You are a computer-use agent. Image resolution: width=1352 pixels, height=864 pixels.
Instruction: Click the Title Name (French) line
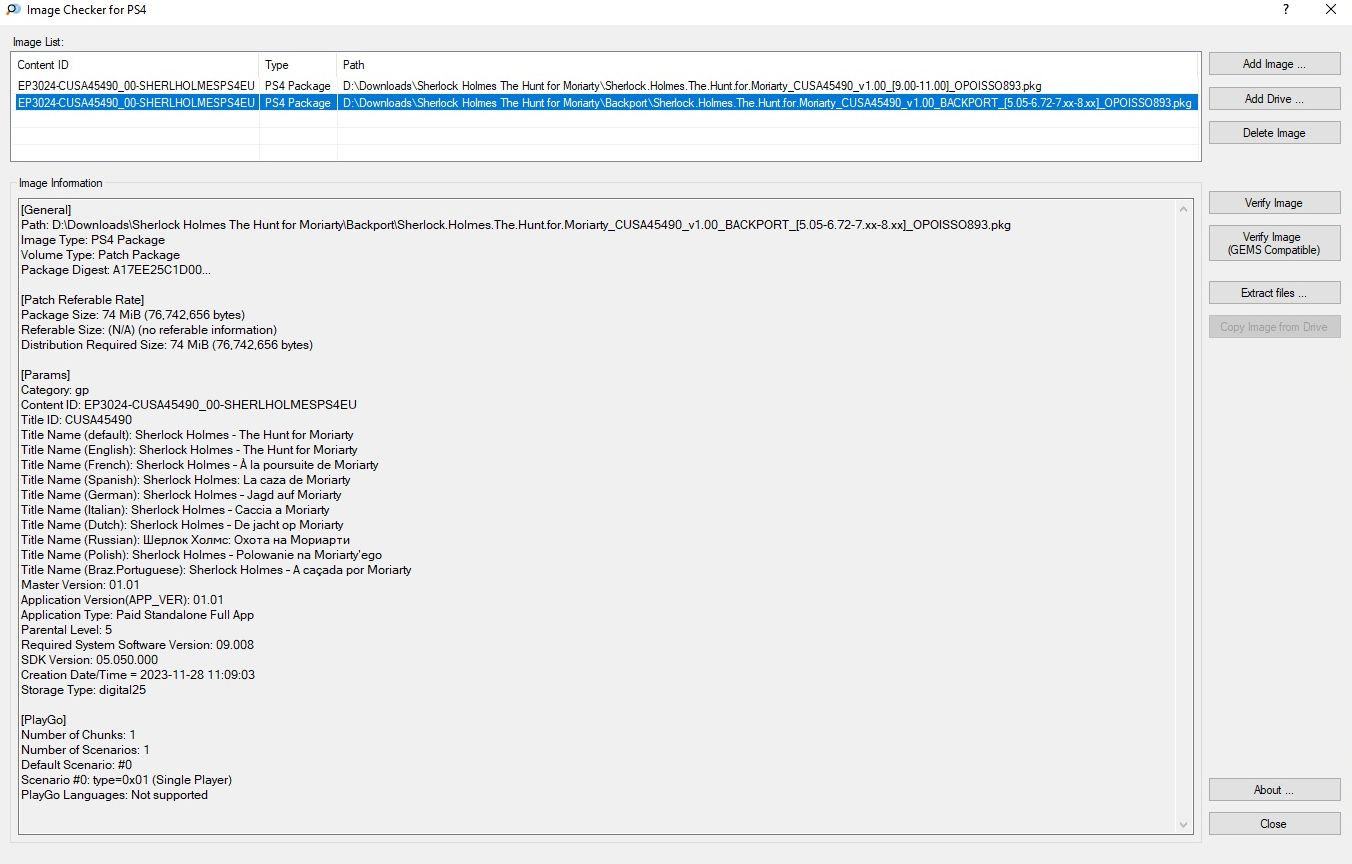pyautogui.click(x=200, y=465)
